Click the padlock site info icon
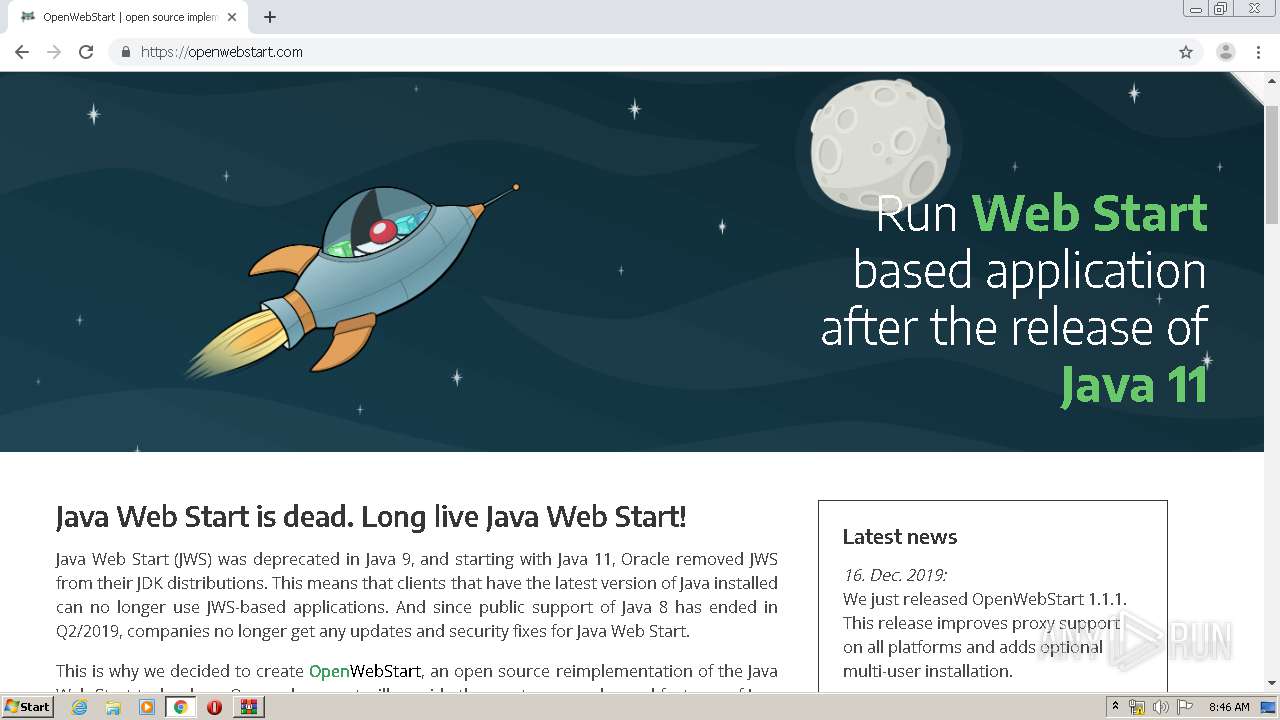1280x720 pixels. point(125,52)
